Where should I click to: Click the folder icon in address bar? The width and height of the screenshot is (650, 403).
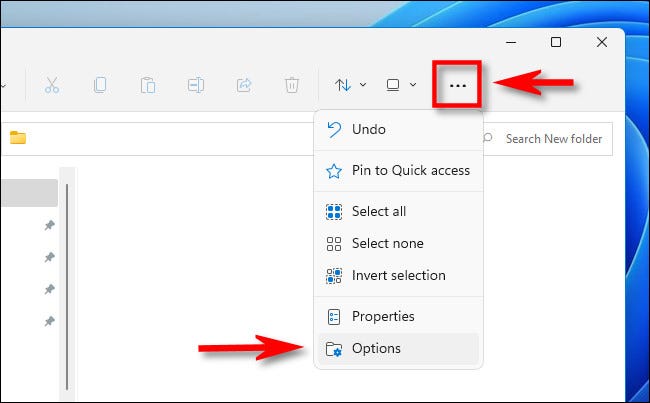click(x=18, y=139)
